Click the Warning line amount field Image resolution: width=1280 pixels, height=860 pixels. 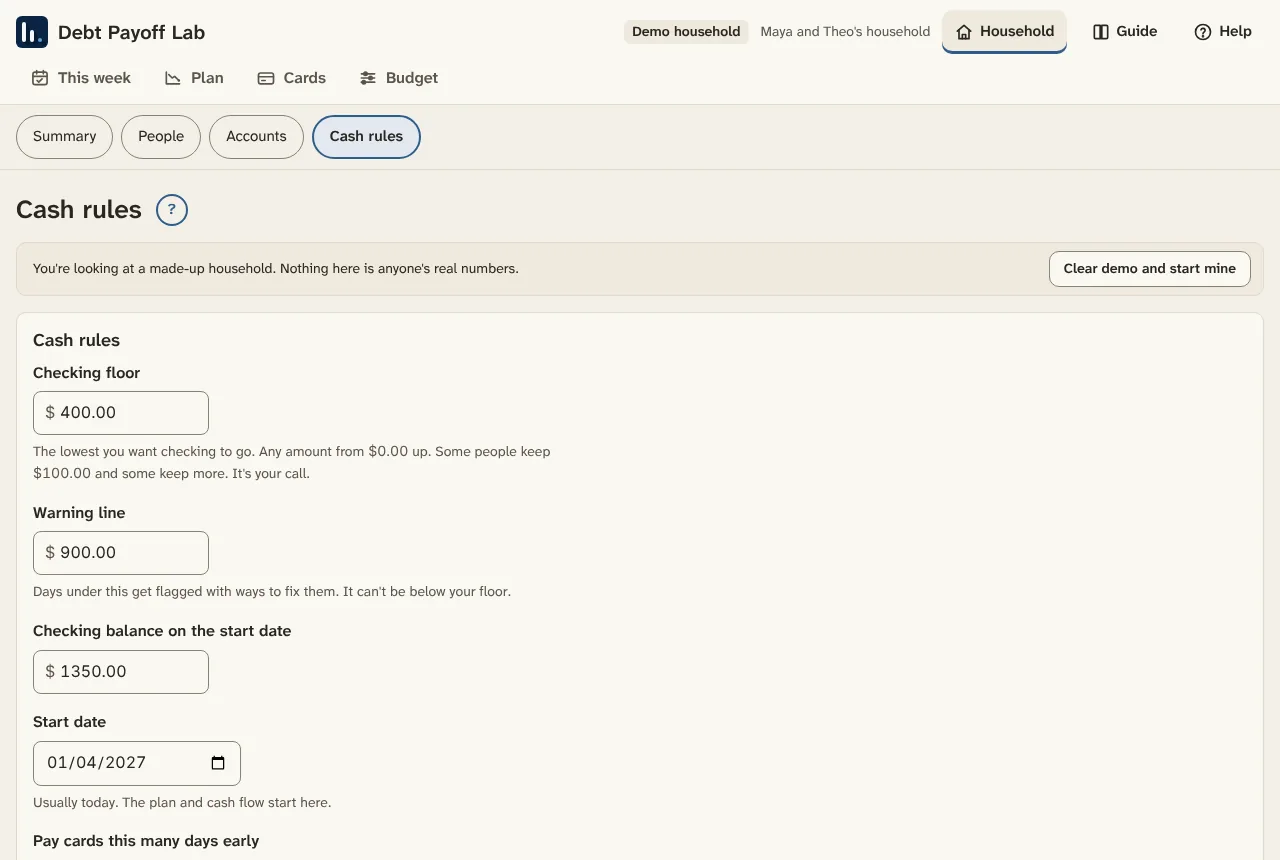[x=121, y=553]
